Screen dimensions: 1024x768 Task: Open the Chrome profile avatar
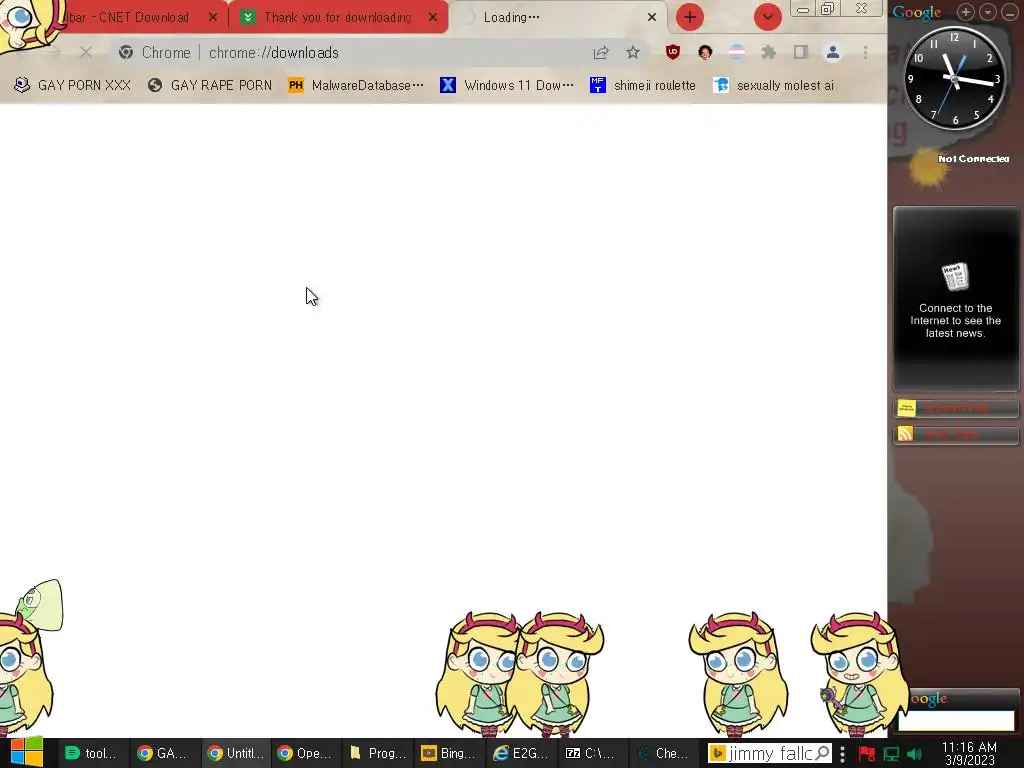tap(833, 52)
